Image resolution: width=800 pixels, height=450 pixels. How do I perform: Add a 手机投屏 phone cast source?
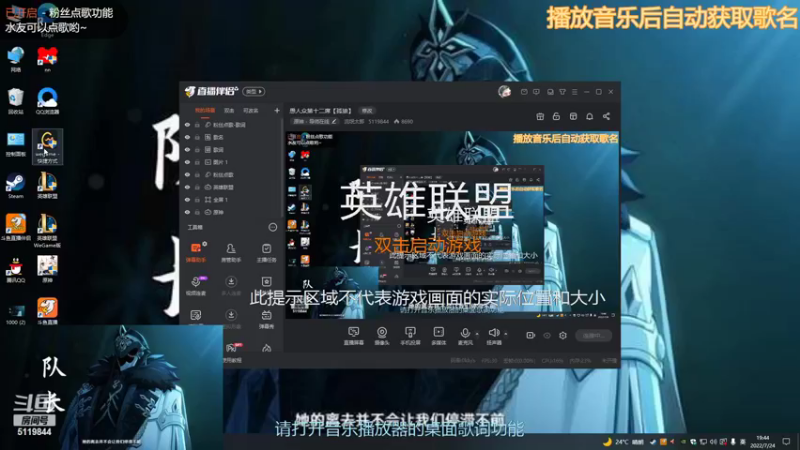pyautogui.click(x=410, y=336)
